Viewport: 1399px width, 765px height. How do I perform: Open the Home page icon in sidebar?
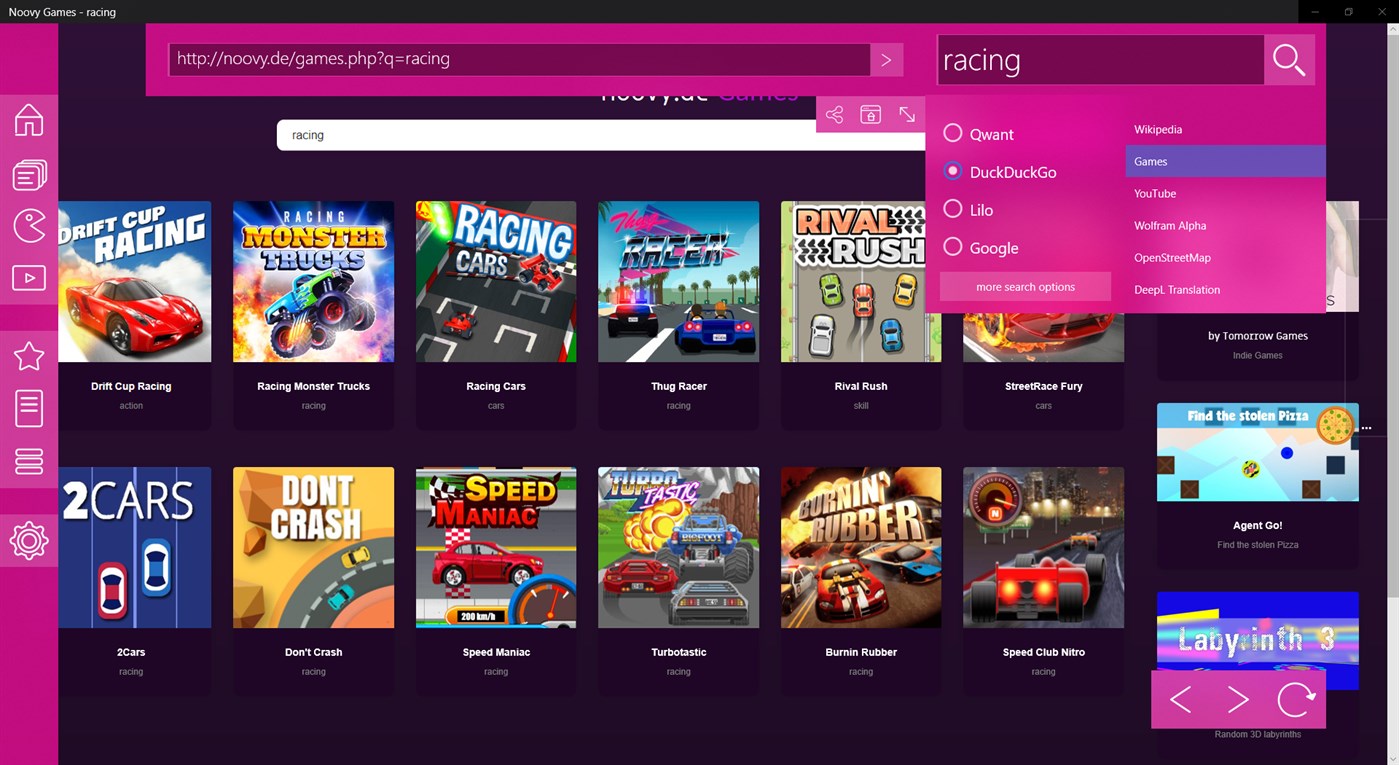30,119
